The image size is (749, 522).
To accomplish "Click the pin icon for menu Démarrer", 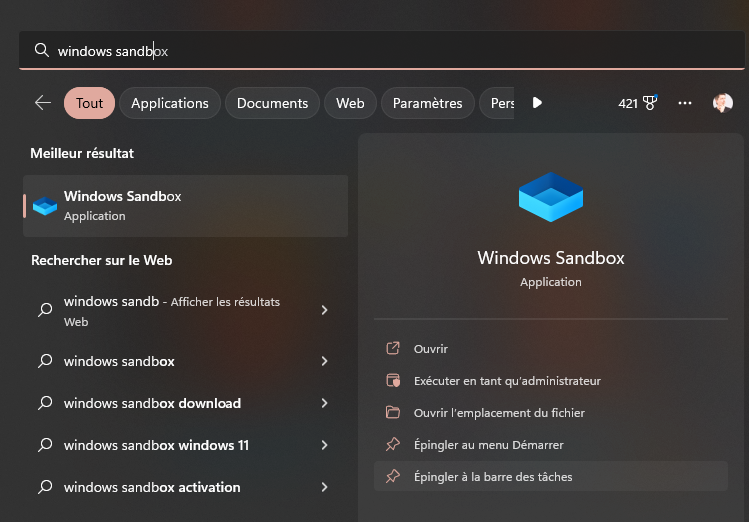I will [393, 444].
